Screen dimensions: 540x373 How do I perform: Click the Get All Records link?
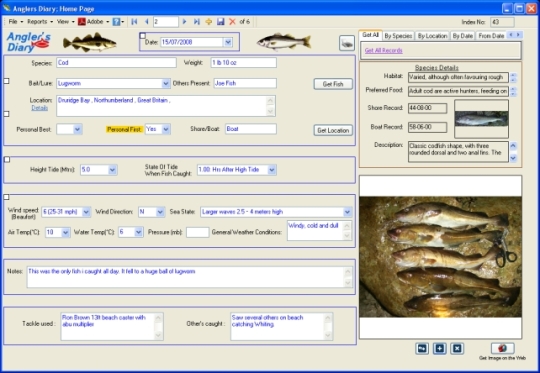[x=383, y=50]
